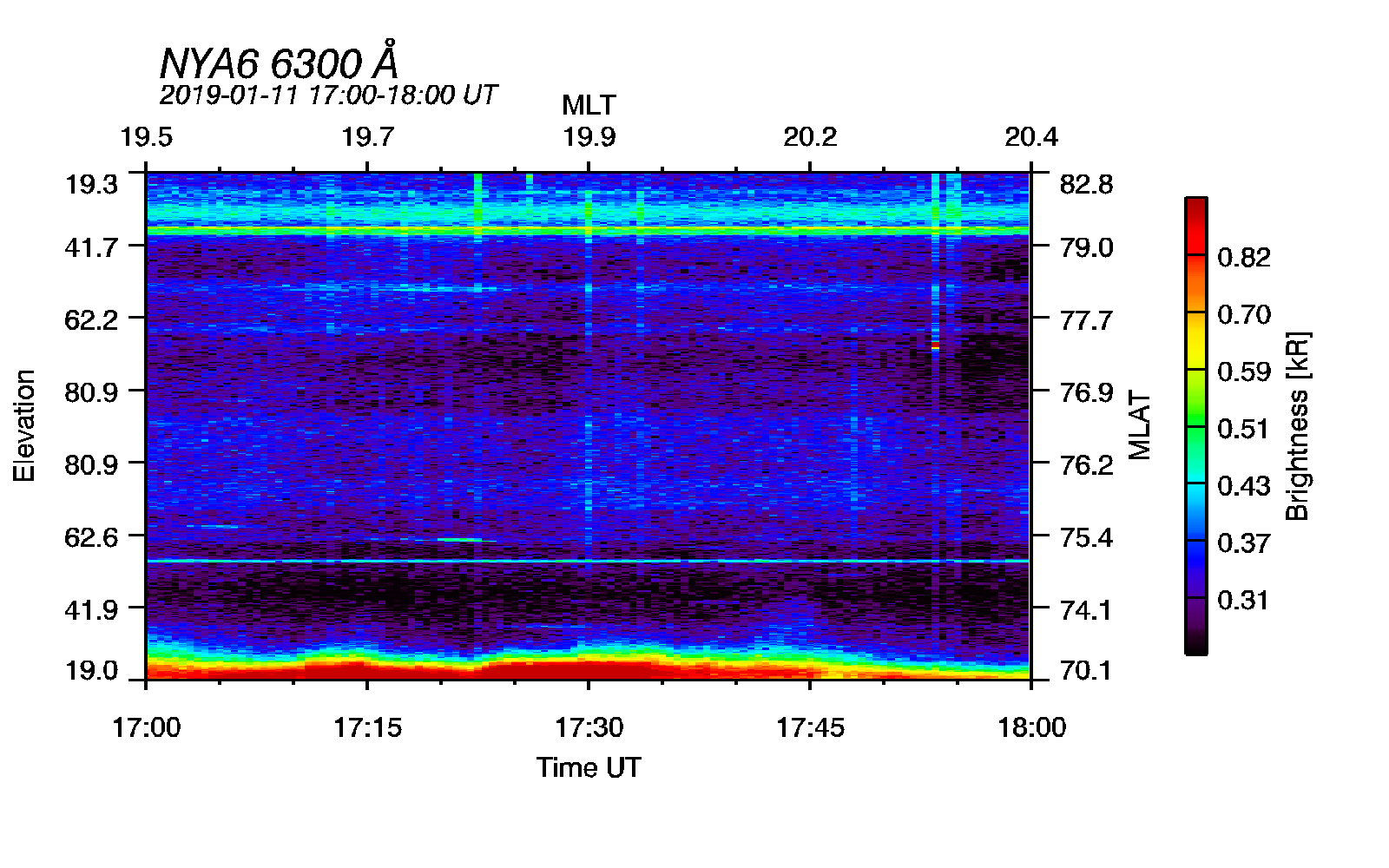Select elevation tick value 19.3
The image size is (1389, 868).
point(91,184)
